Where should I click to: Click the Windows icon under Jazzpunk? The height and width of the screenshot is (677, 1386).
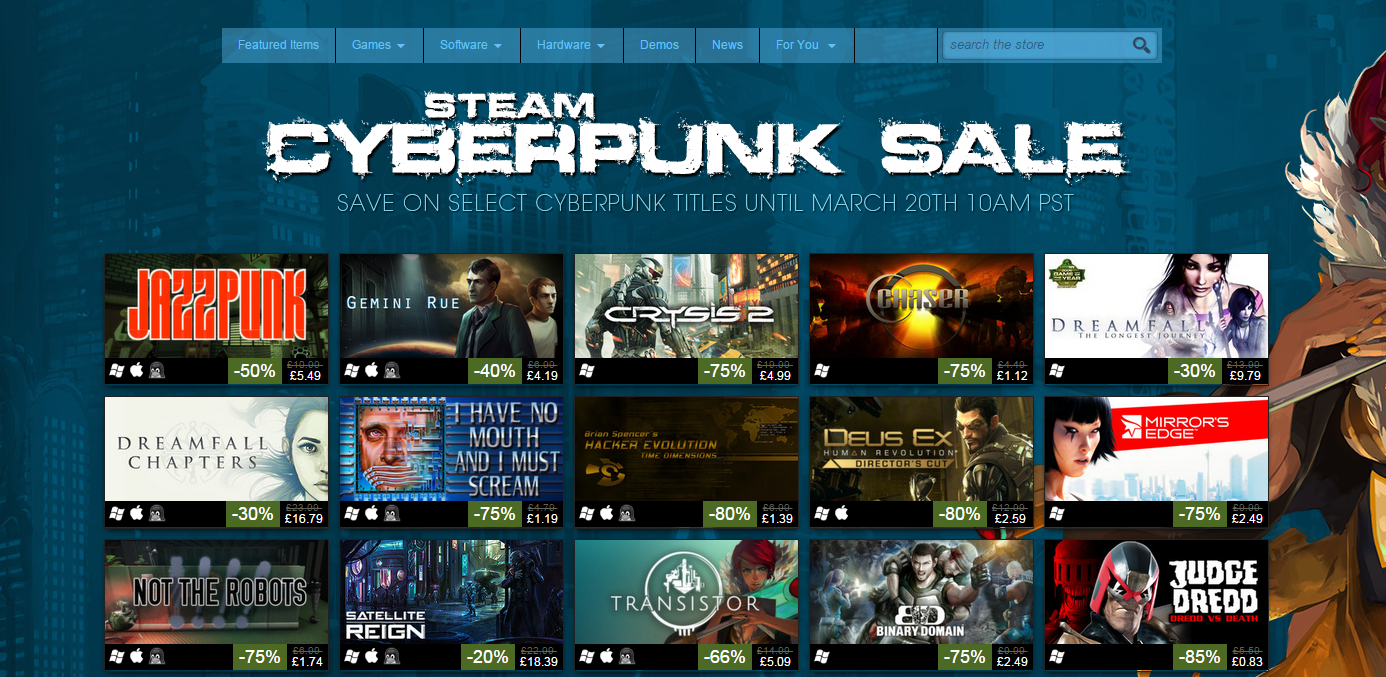117,371
